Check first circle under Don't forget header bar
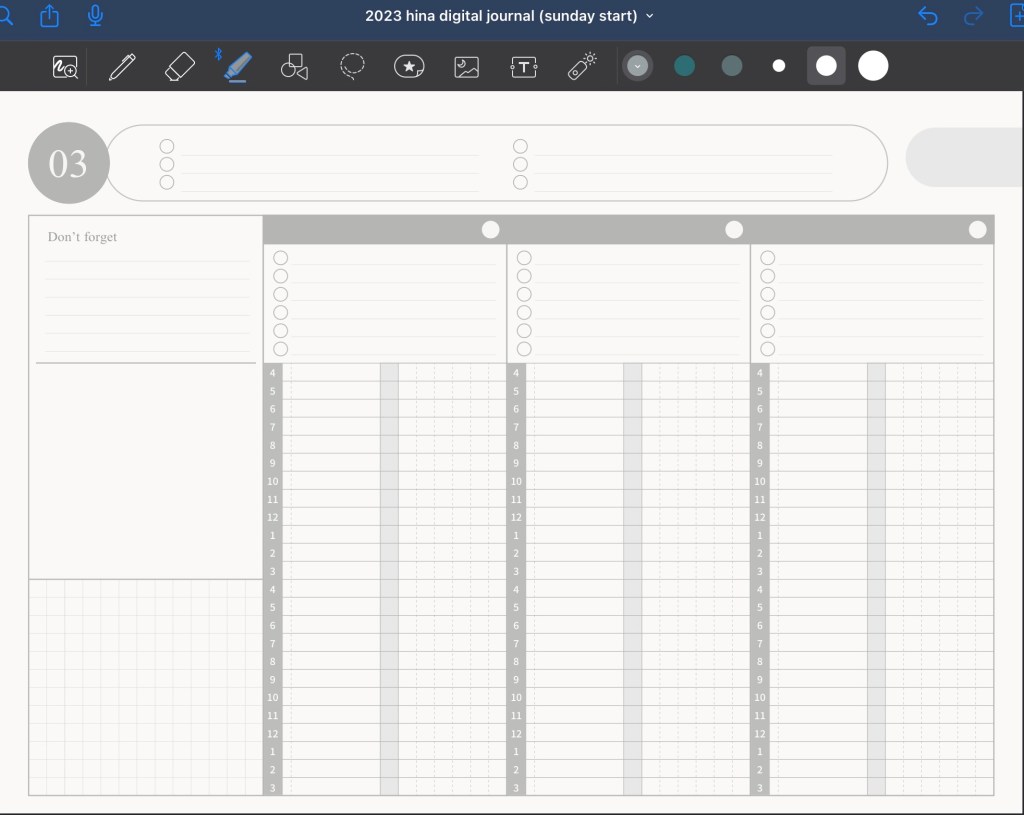This screenshot has width=1024, height=815. [x=281, y=258]
